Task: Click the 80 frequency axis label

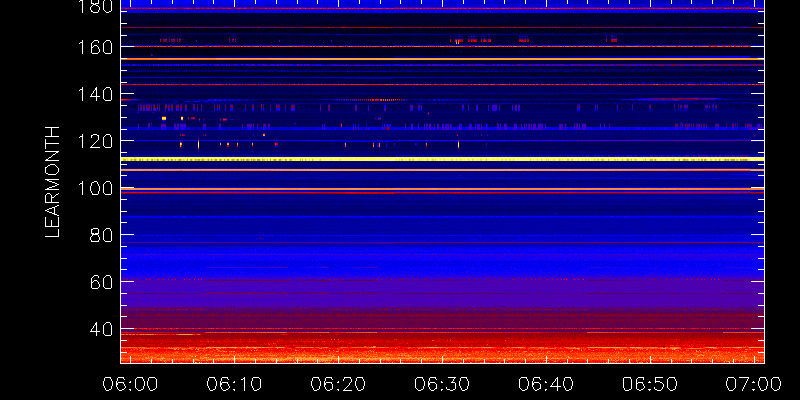Action: [x=101, y=235]
